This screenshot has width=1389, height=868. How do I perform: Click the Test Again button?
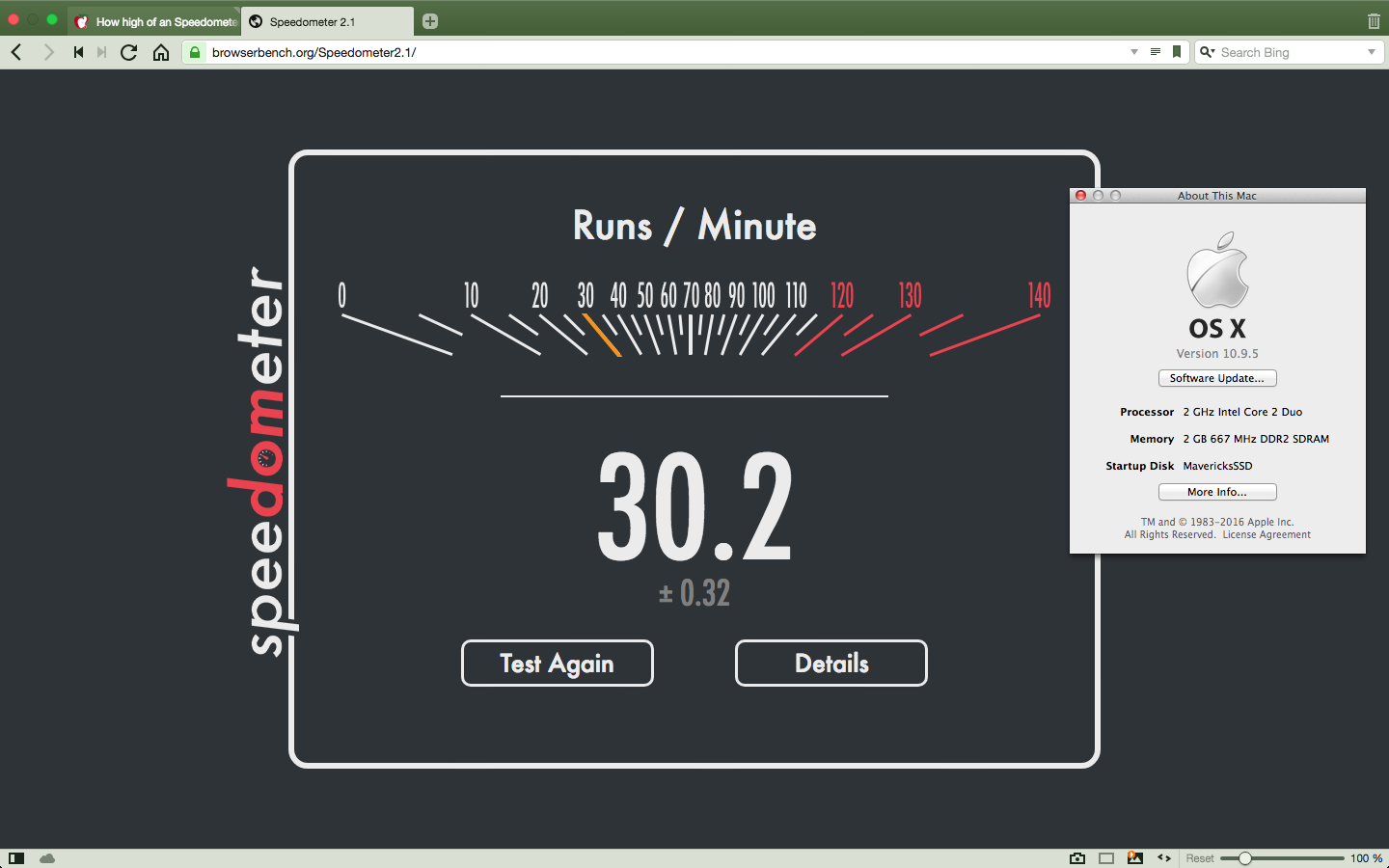(x=558, y=664)
